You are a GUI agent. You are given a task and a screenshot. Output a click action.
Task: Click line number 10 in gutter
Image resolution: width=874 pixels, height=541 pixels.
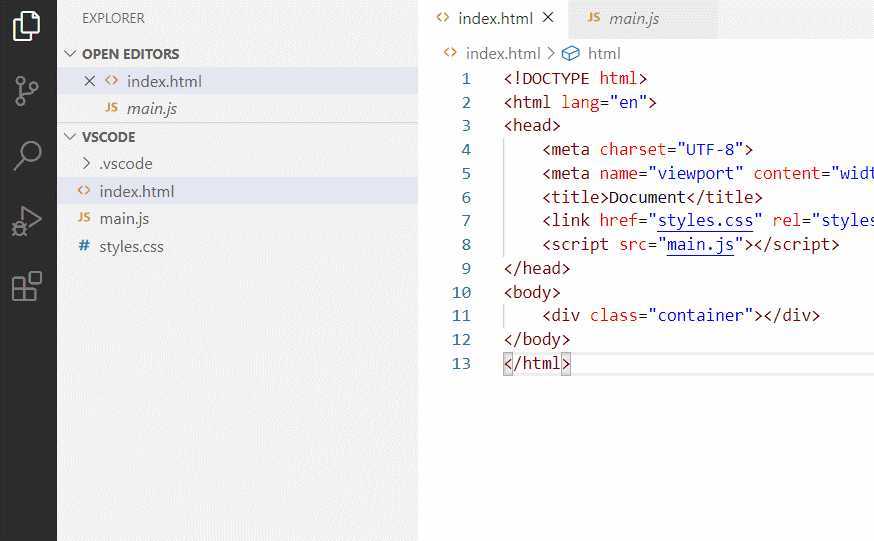[x=461, y=293]
